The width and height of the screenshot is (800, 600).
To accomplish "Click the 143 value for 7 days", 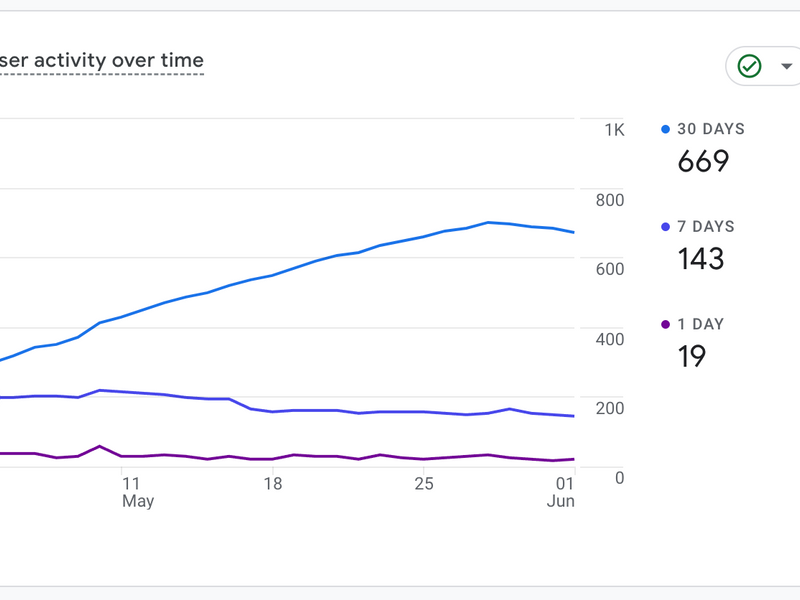I will point(701,259).
